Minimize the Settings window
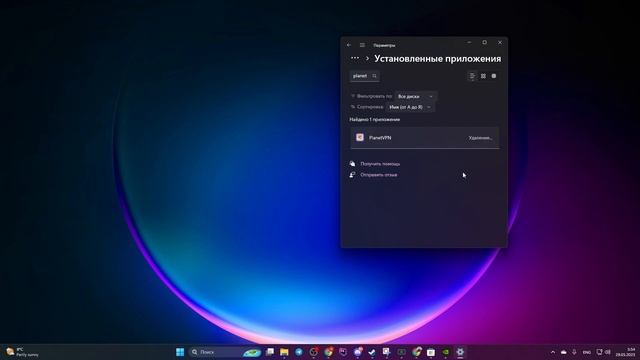Image resolution: width=640 pixels, height=360 pixels. (469, 42)
